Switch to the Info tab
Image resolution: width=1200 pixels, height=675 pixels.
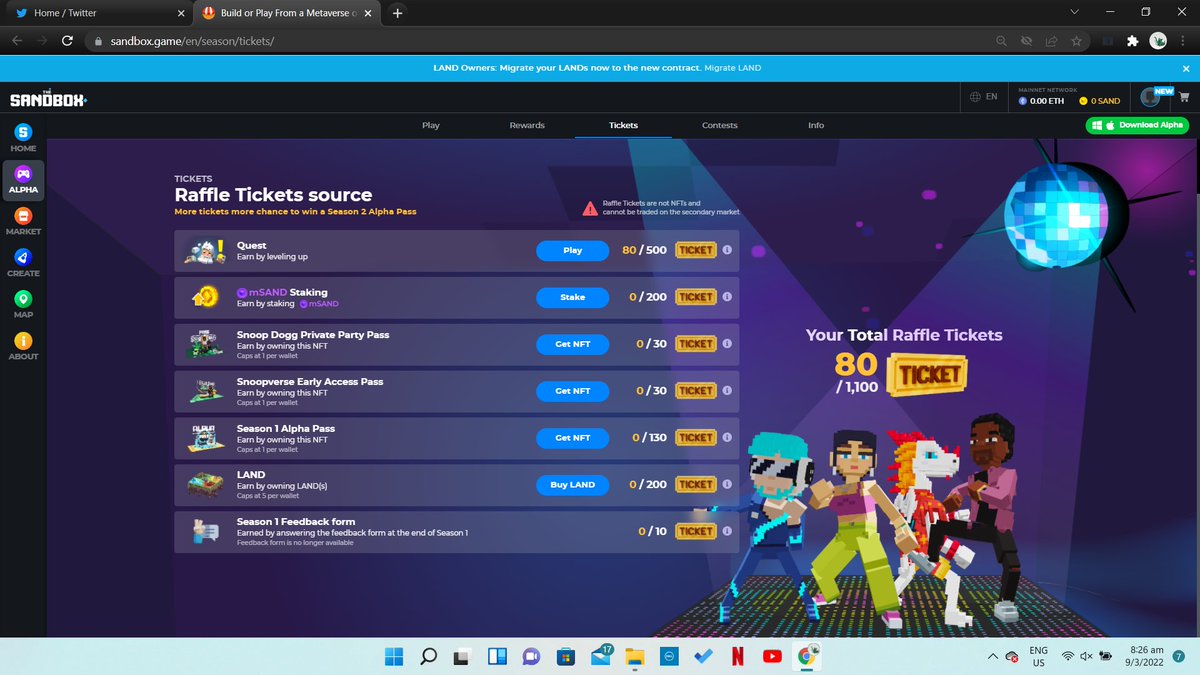[x=816, y=125]
